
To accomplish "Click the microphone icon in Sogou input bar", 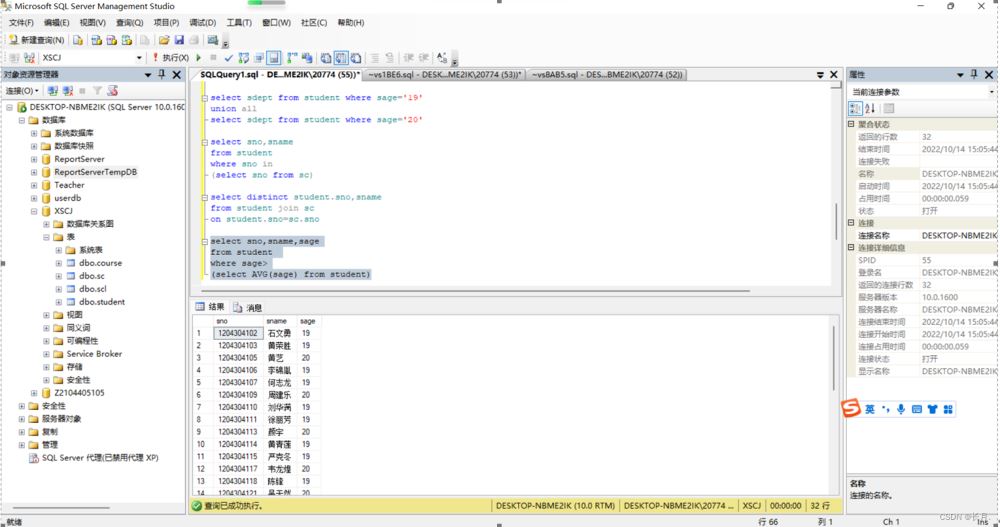I will click(x=901, y=409).
